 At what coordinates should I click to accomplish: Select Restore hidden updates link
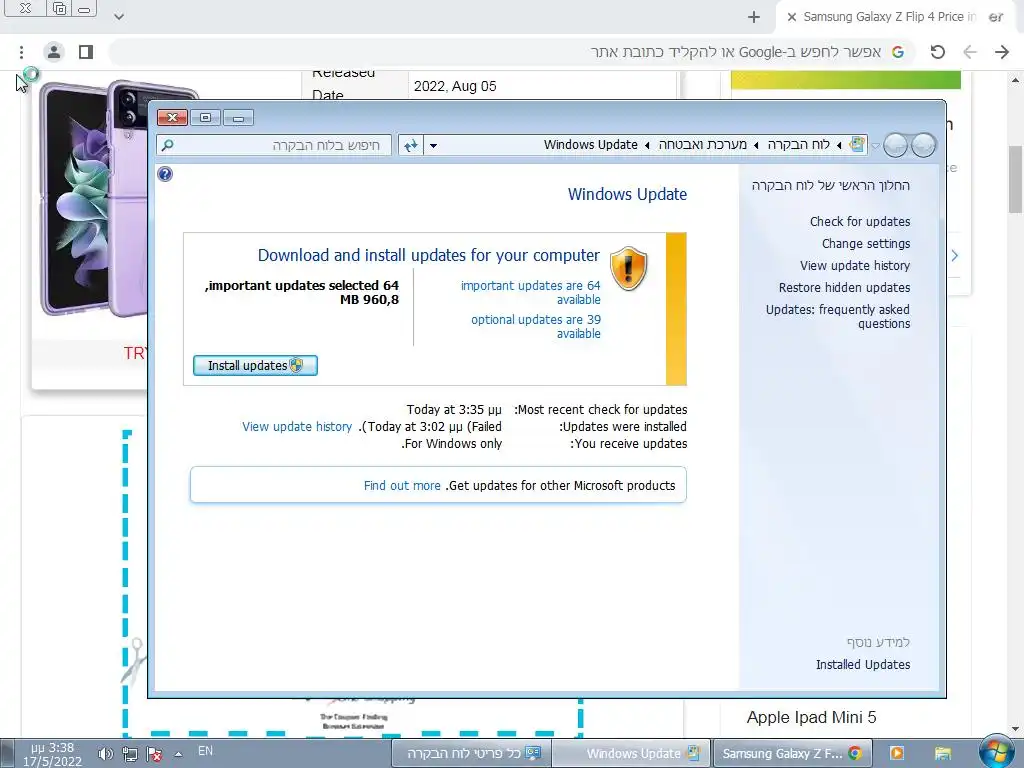[844, 287]
